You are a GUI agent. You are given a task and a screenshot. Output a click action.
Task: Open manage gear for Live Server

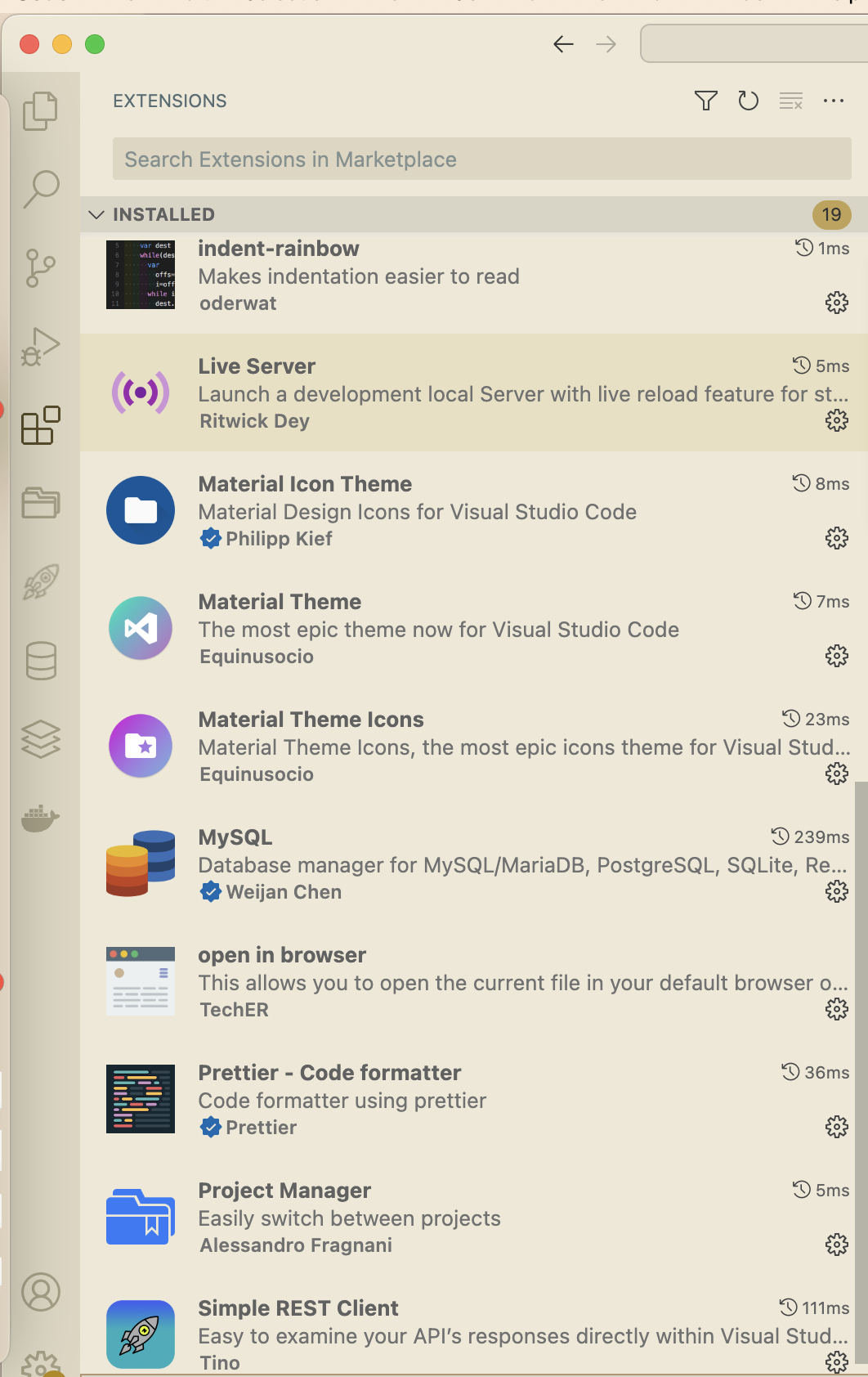[837, 420]
